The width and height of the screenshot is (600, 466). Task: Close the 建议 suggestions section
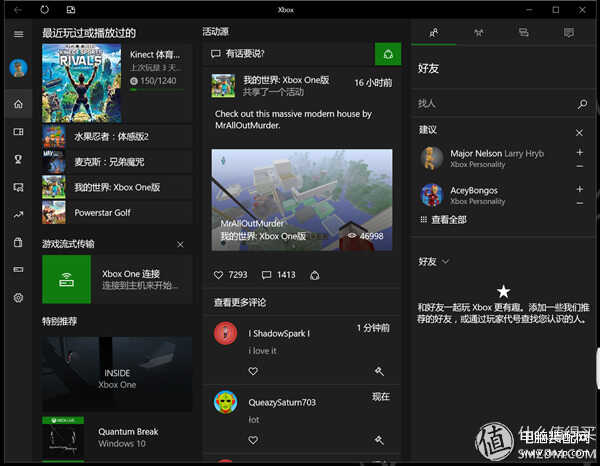pos(579,132)
